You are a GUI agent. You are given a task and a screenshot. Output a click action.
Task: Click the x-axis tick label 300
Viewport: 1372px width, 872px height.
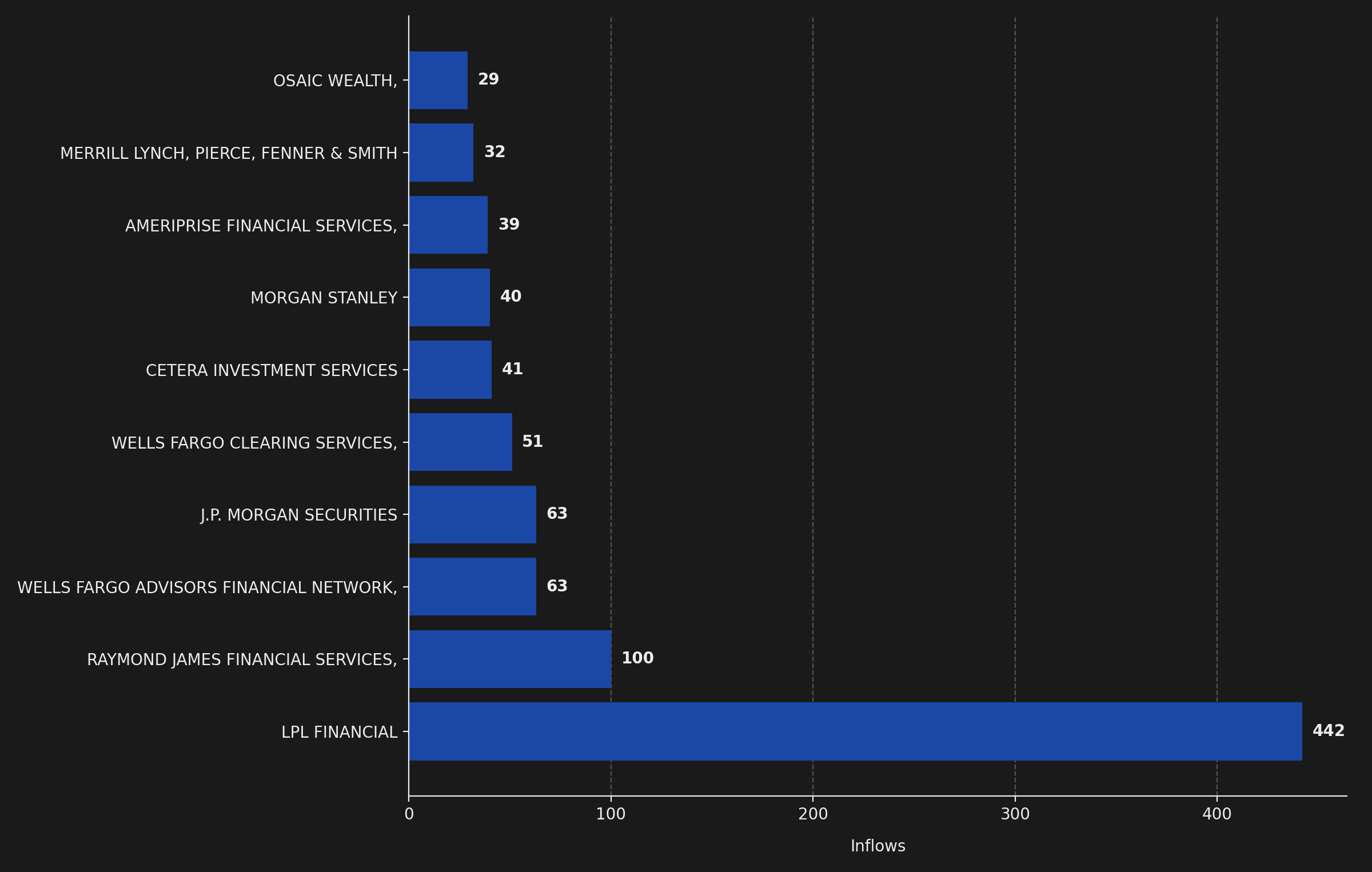pos(1015,814)
